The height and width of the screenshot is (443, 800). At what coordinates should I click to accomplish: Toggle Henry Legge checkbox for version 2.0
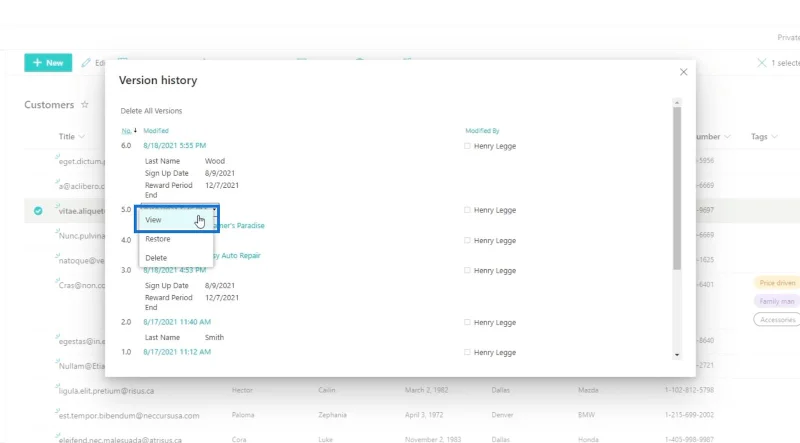467,323
